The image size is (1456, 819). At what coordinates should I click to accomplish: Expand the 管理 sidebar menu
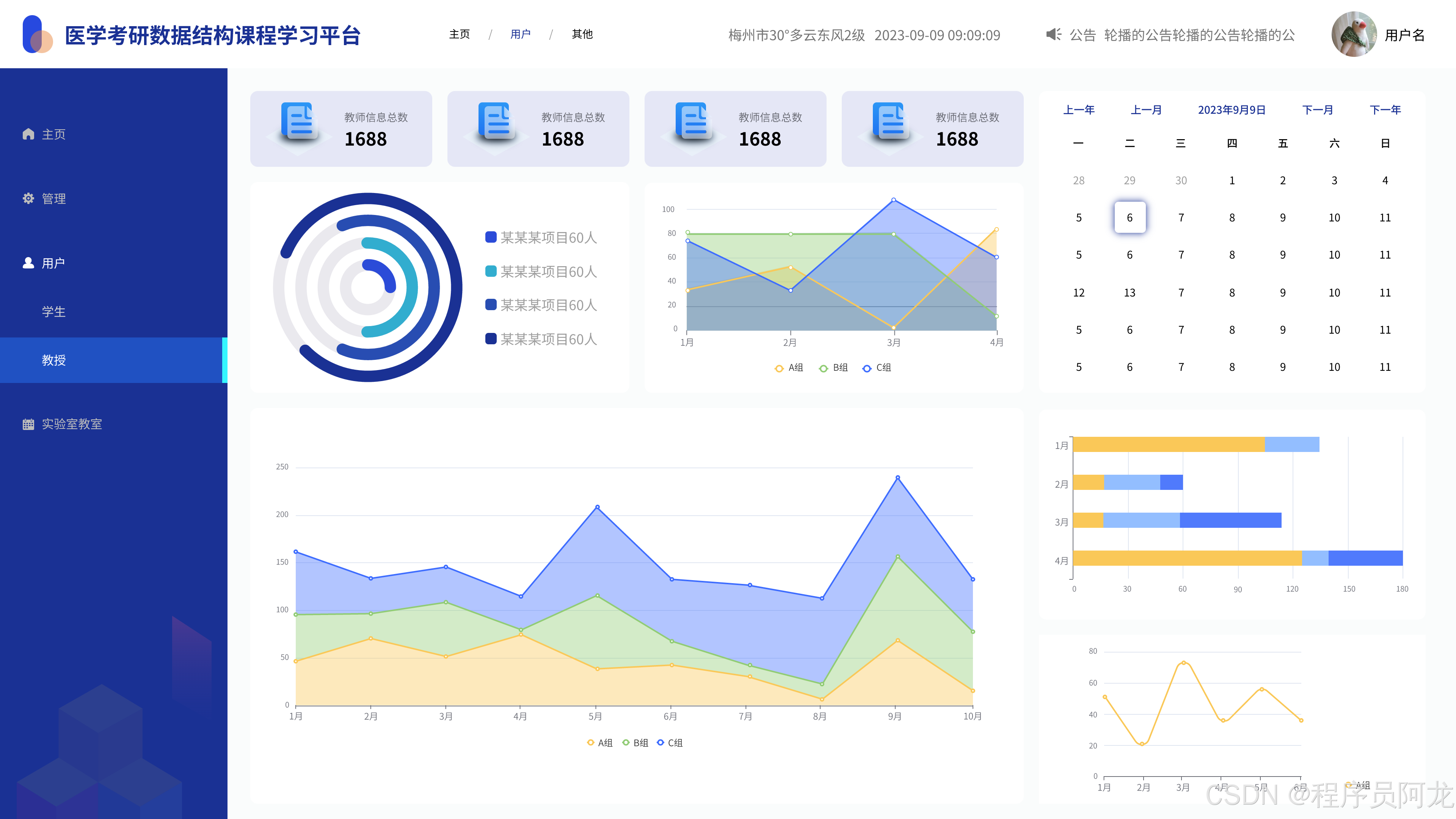pos(54,198)
